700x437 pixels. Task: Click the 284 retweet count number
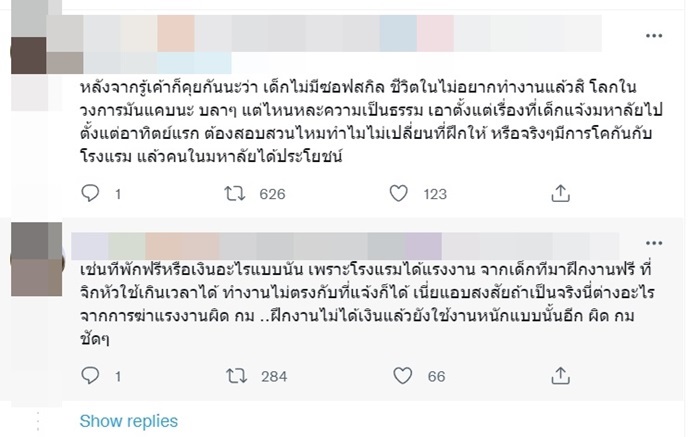tap(272, 376)
